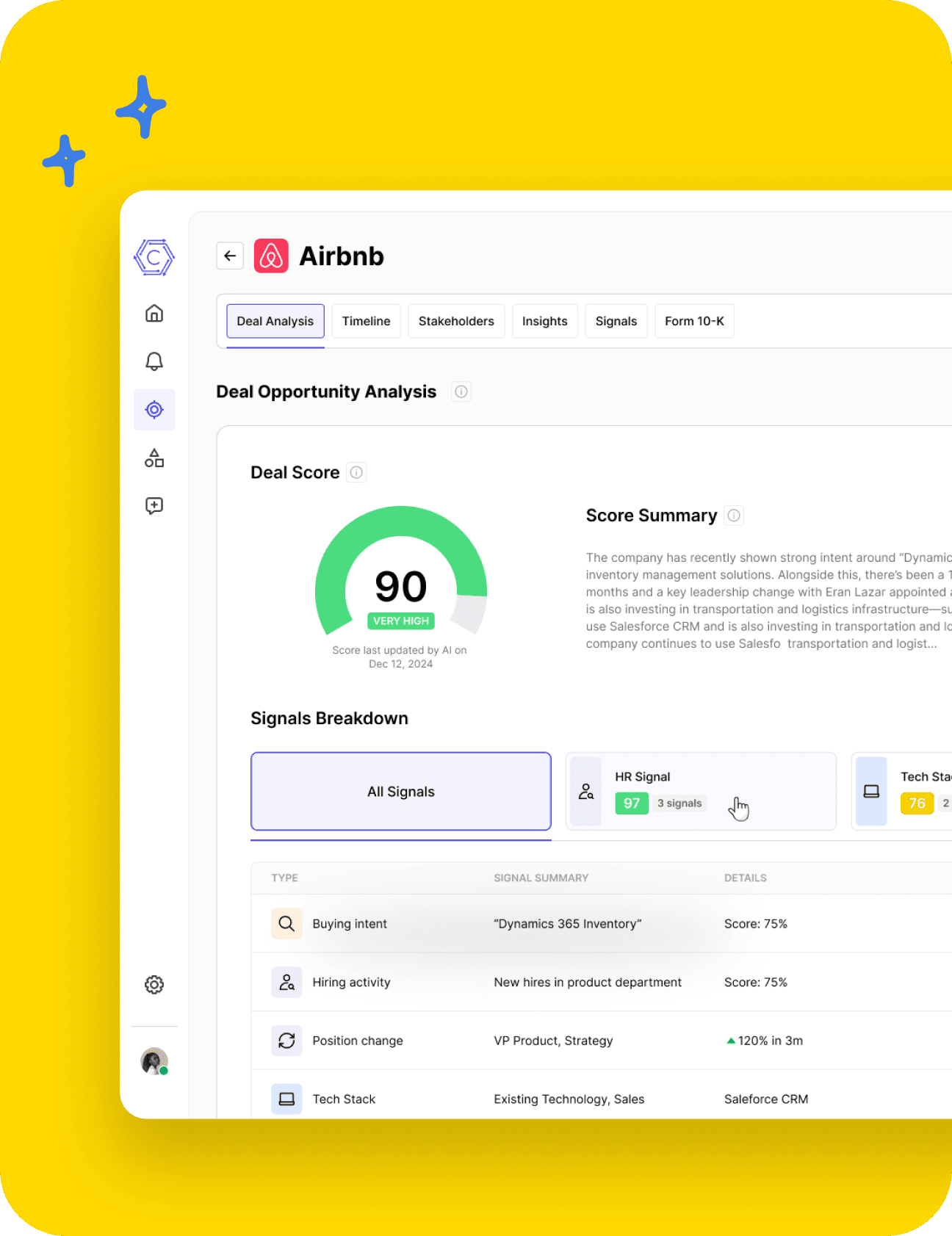This screenshot has width=952, height=1236.
Task: Click the Saleforce CRM detail
Action: point(766,1099)
